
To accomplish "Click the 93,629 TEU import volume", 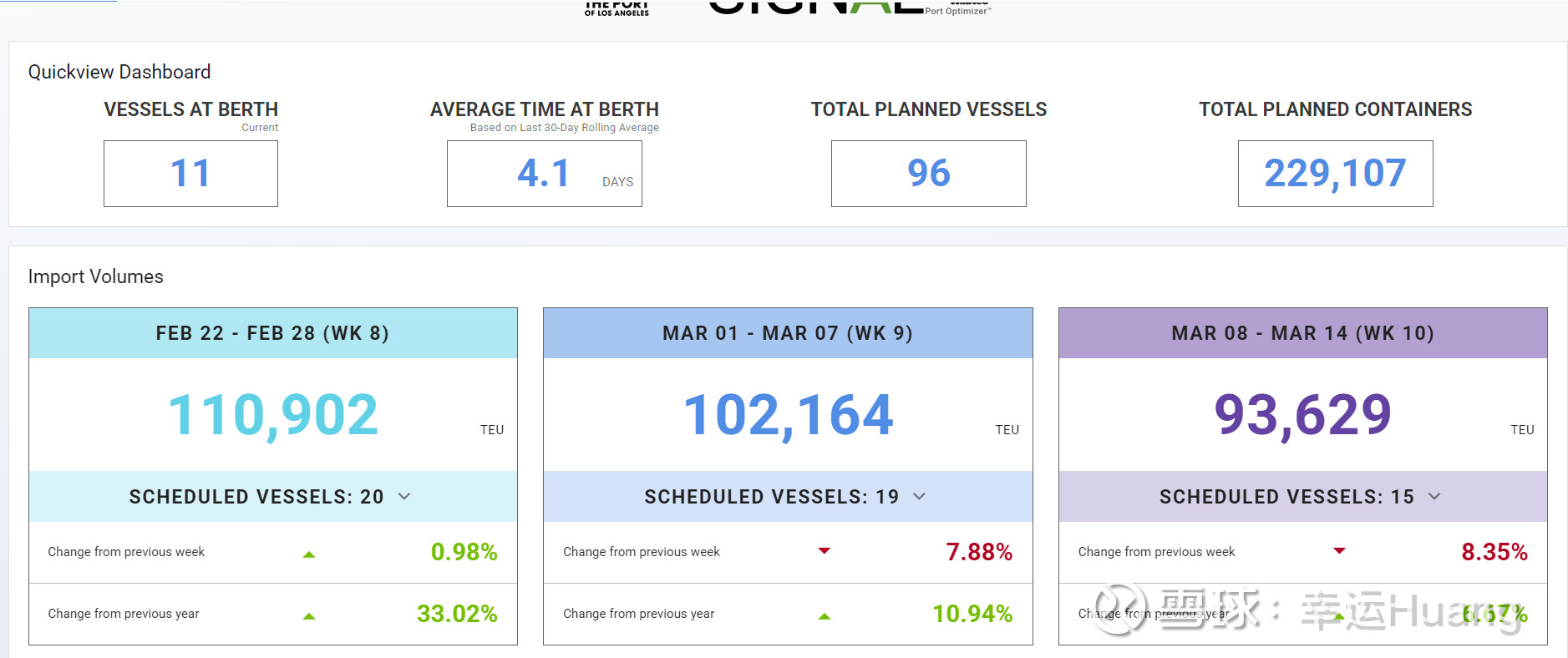I will [1302, 415].
